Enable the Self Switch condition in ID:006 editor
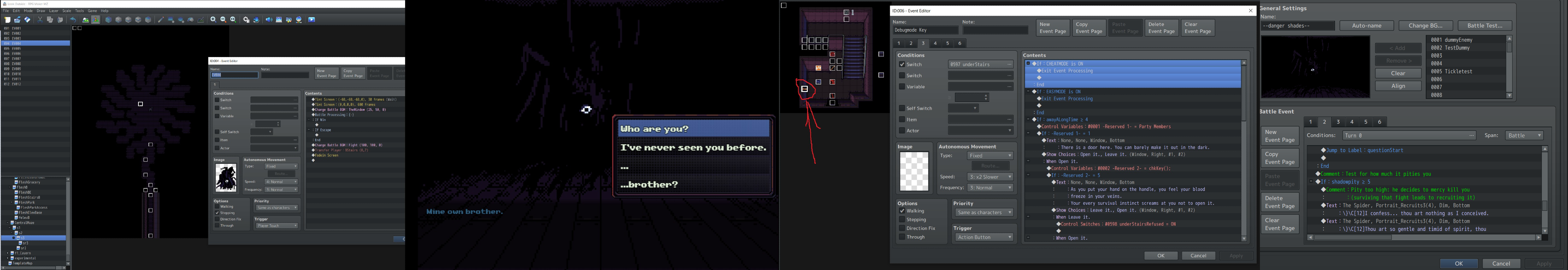The height and width of the screenshot is (270, 1568). coord(901,108)
